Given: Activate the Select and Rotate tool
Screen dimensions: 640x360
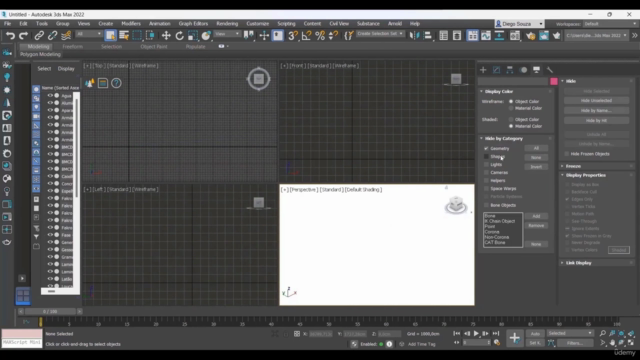Looking at the screenshot, I should (x=180, y=36).
